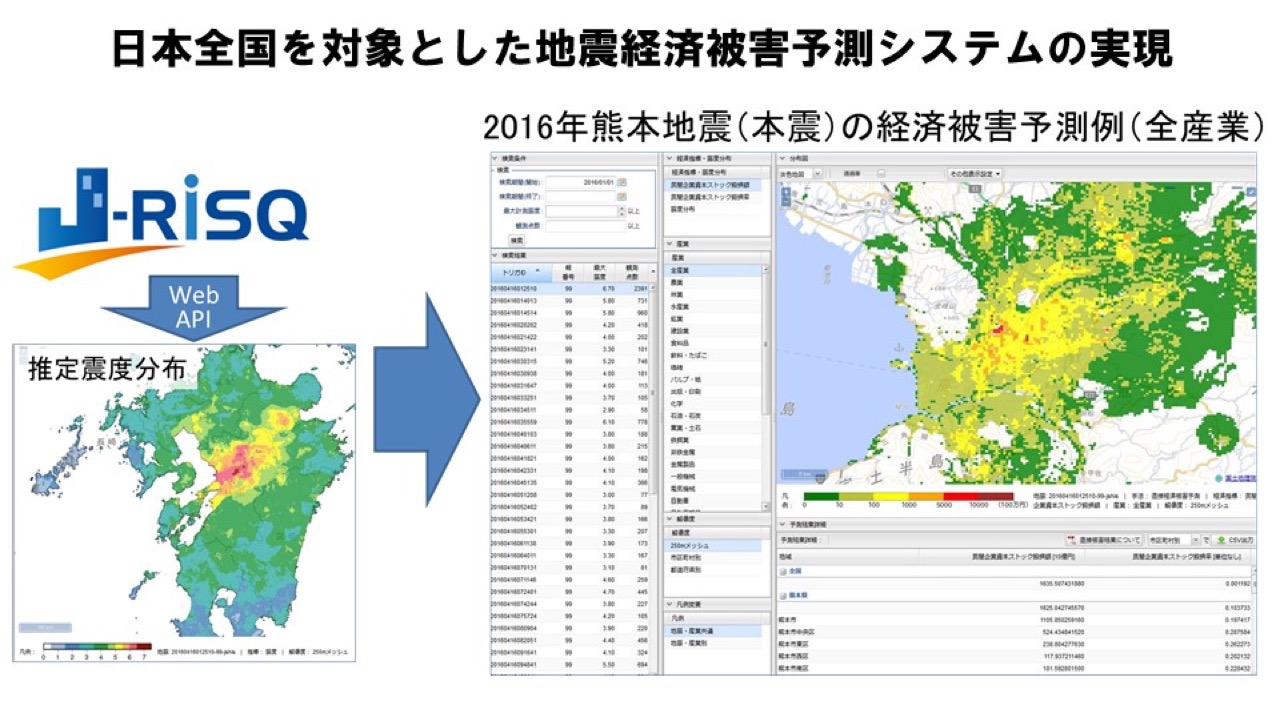
Task: Collapse the 検索条件 panel
Action: (x=494, y=158)
